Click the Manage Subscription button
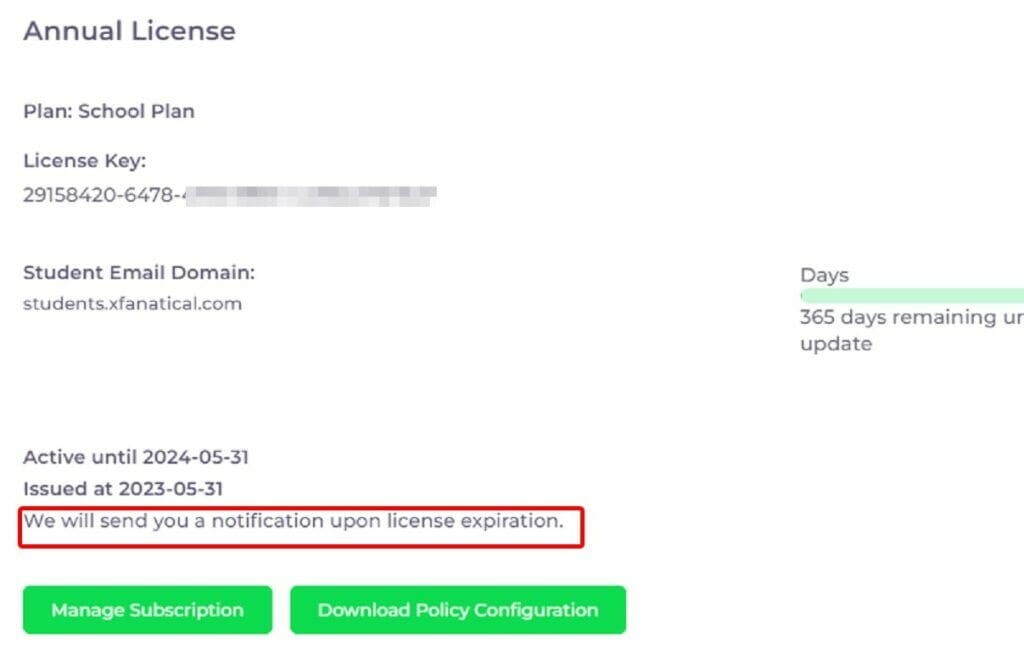Image resolution: width=1024 pixels, height=652 pixels. 146,610
